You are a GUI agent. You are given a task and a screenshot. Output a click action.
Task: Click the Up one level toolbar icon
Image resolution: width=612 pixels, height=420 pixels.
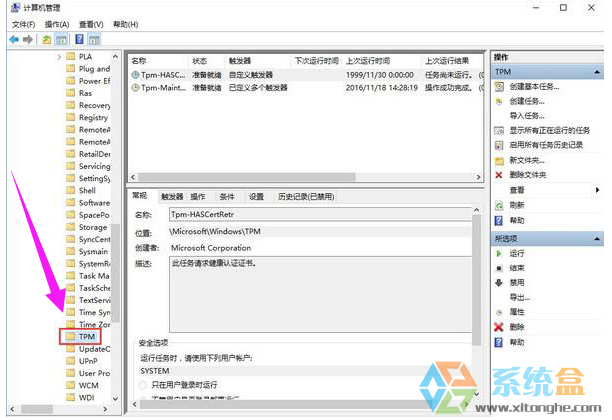pyautogui.click(x=46, y=39)
